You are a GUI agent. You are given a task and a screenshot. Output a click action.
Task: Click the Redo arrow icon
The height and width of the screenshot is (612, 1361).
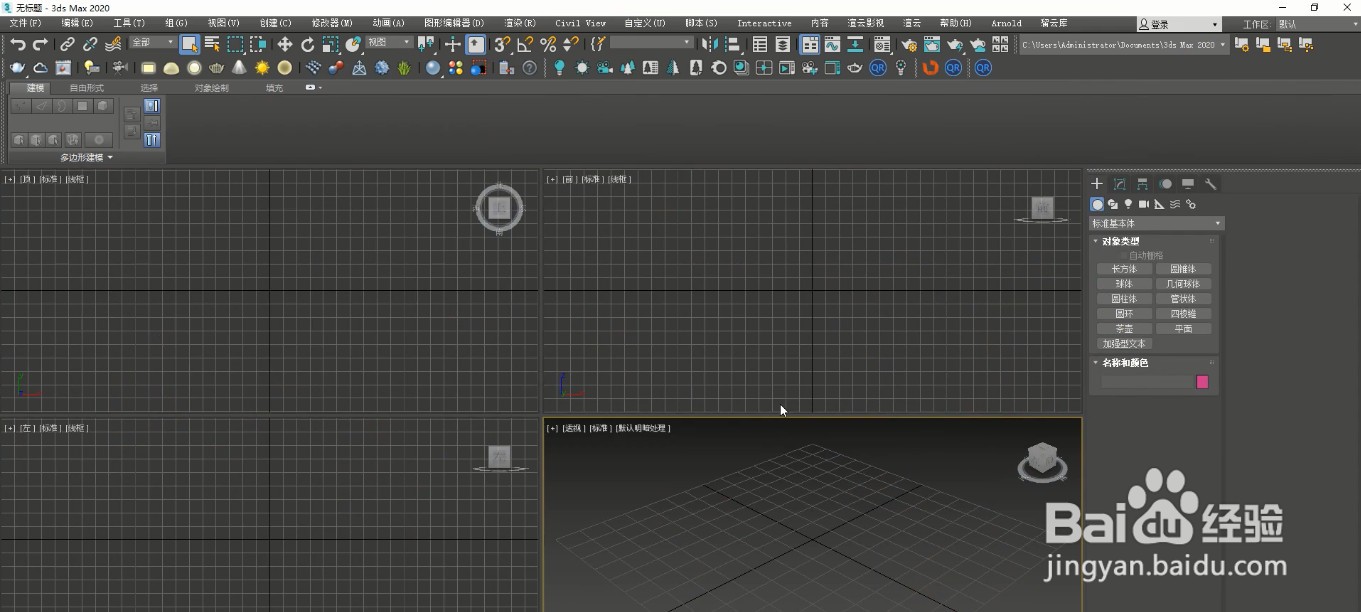(40, 44)
